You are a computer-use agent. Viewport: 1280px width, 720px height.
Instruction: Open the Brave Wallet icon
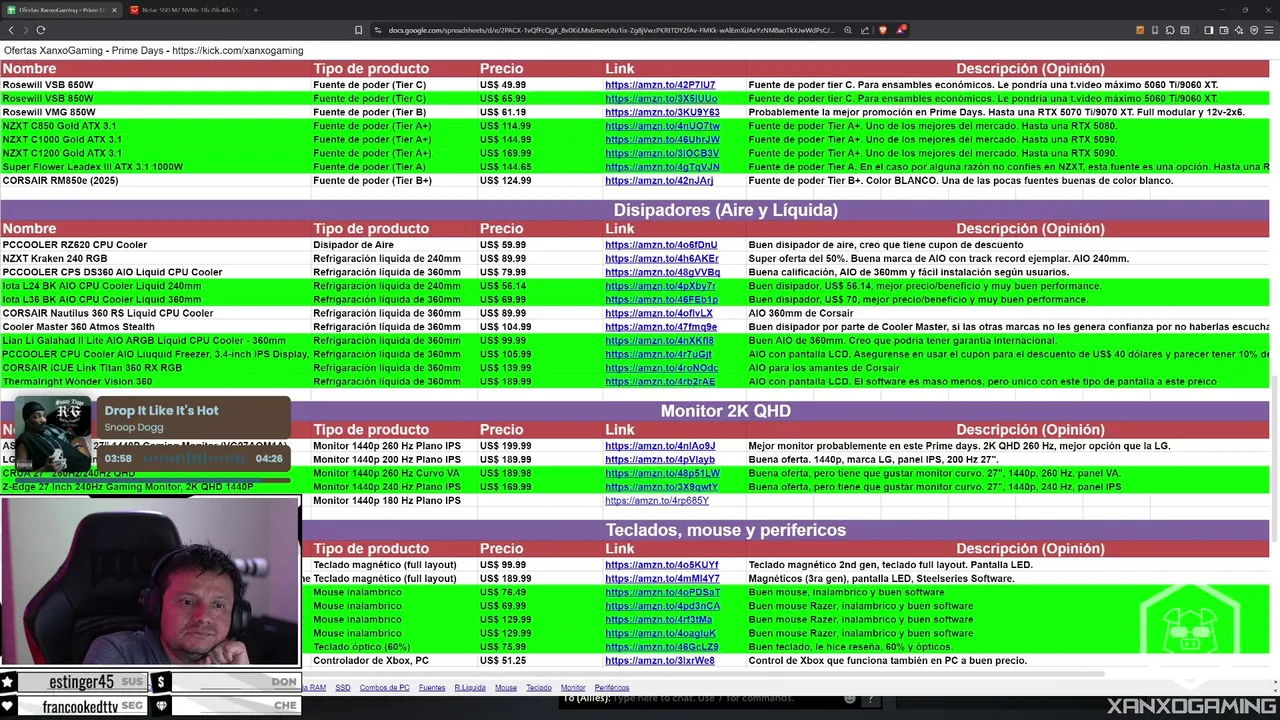coord(1223,30)
